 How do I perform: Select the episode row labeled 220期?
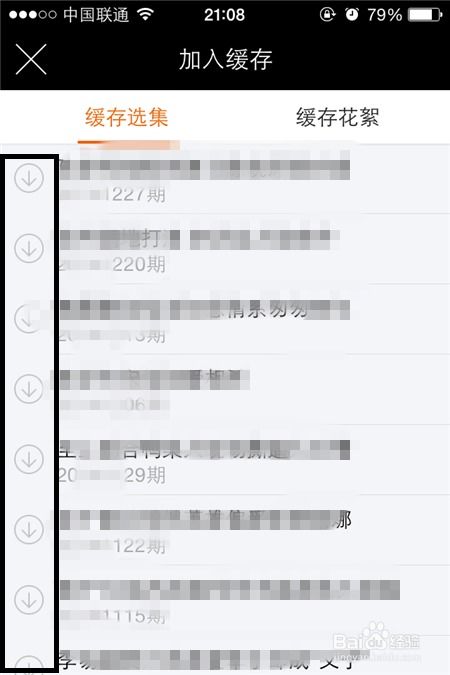225,249
